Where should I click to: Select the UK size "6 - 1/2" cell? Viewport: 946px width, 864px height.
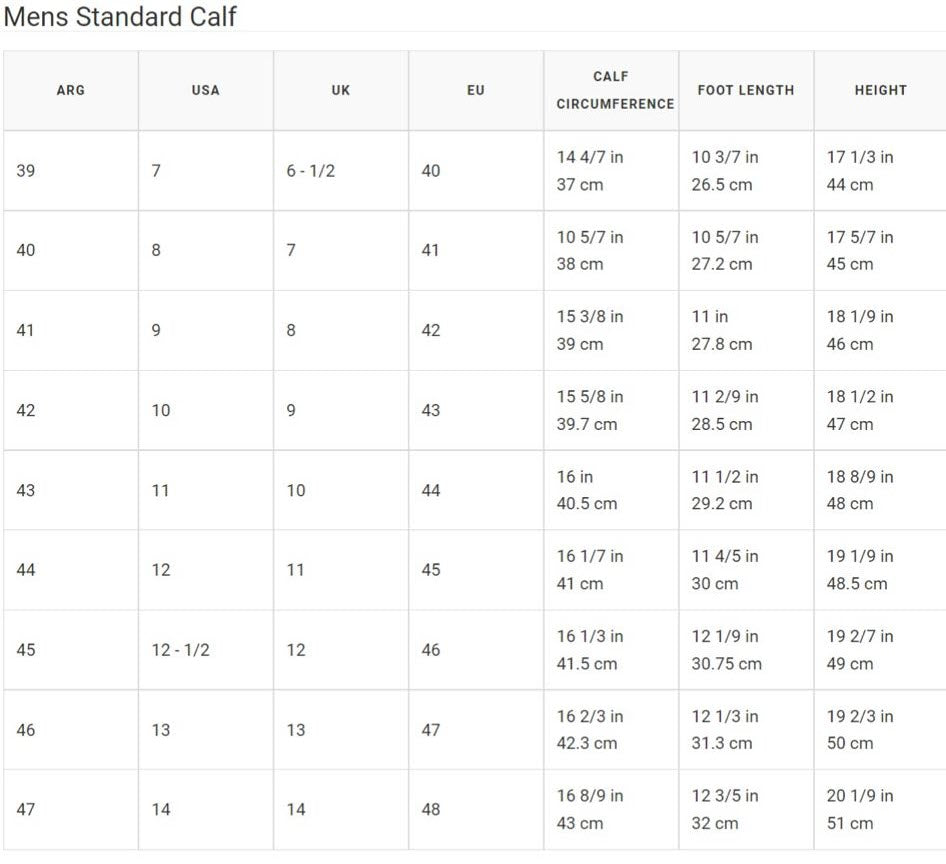(x=311, y=171)
